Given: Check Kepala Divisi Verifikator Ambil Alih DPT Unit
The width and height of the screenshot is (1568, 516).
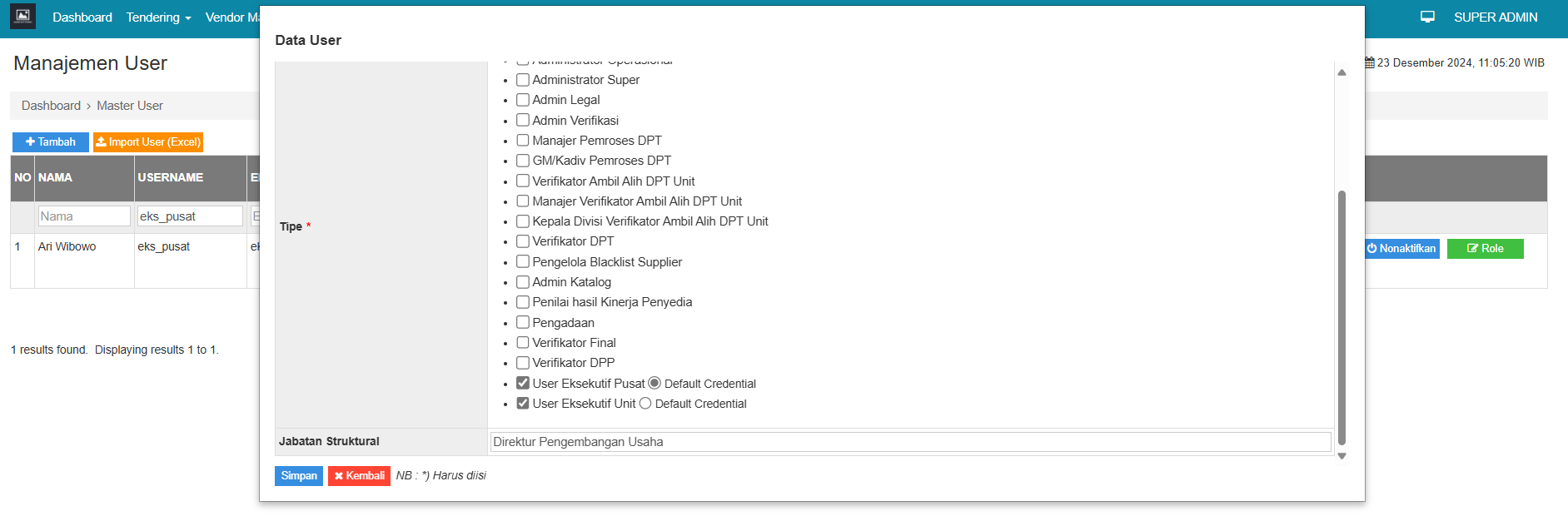Looking at the screenshot, I should click(523, 221).
